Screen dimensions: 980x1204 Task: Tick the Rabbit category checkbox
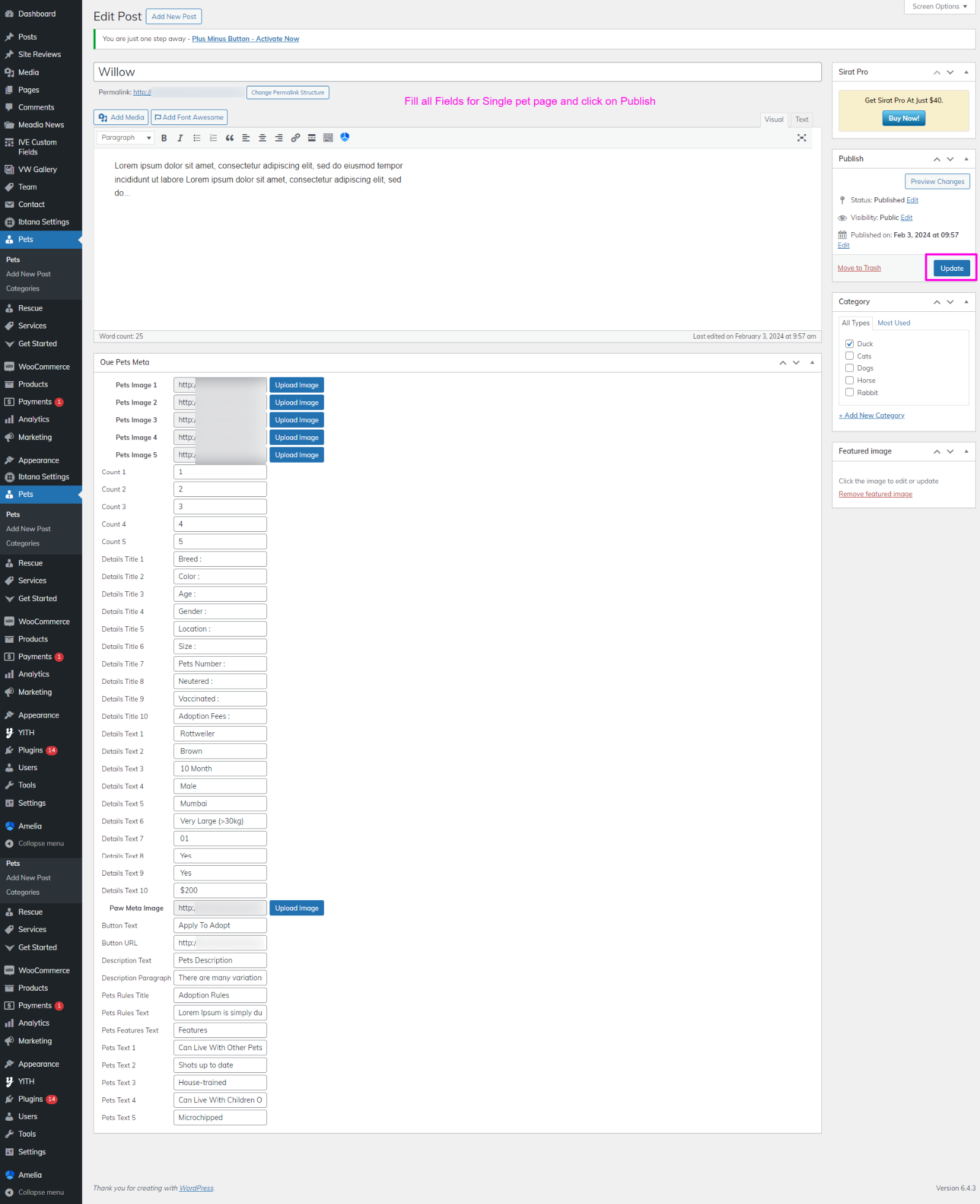[850, 393]
